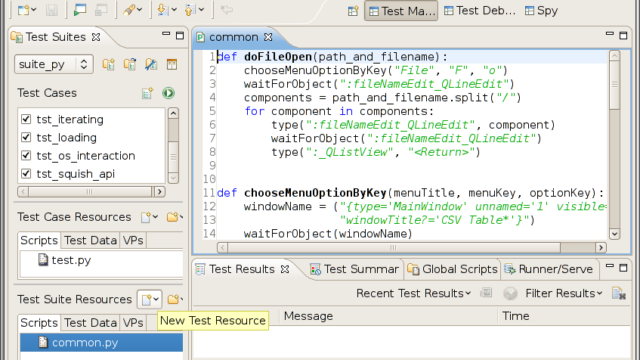Uncheck tst_loading test case
This screenshot has width=640, height=360.
pos(26,137)
